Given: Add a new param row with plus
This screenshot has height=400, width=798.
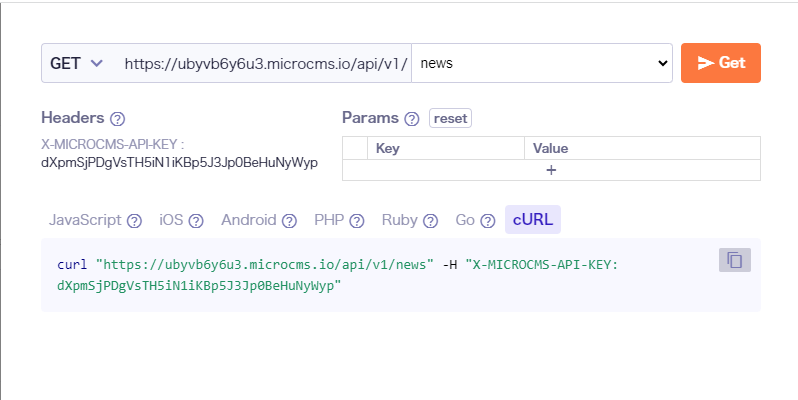Looking at the screenshot, I should tap(551, 170).
